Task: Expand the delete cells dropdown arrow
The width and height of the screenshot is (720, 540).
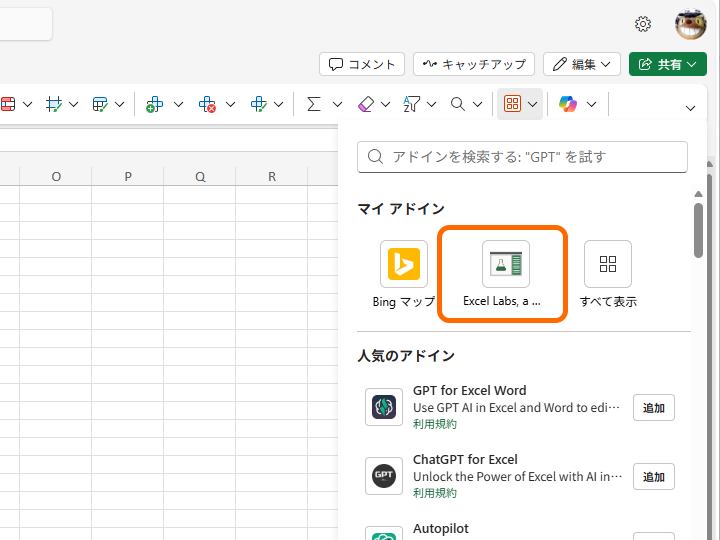Action: (231, 105)
